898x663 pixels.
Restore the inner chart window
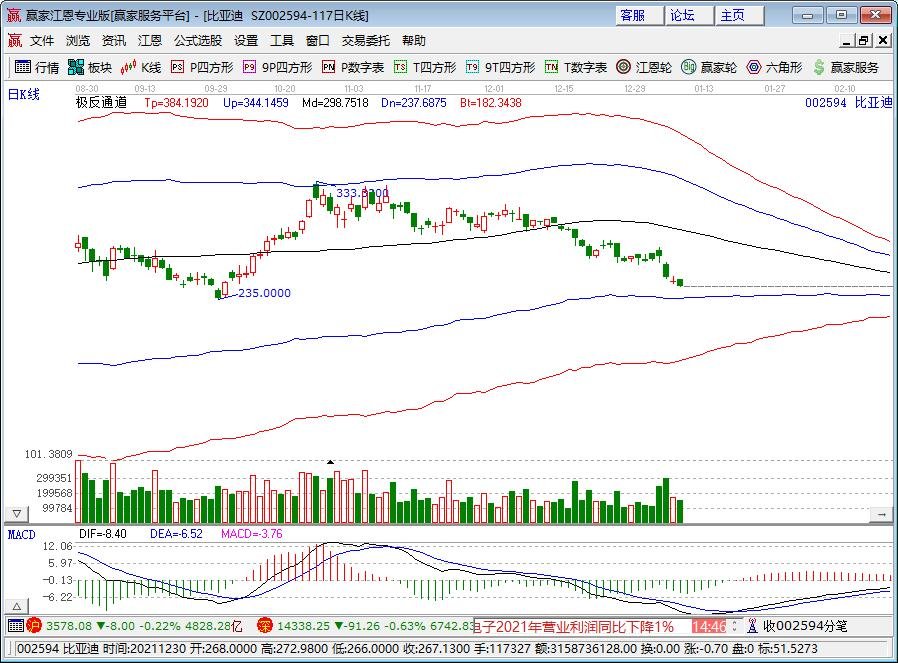click(864, 40)
